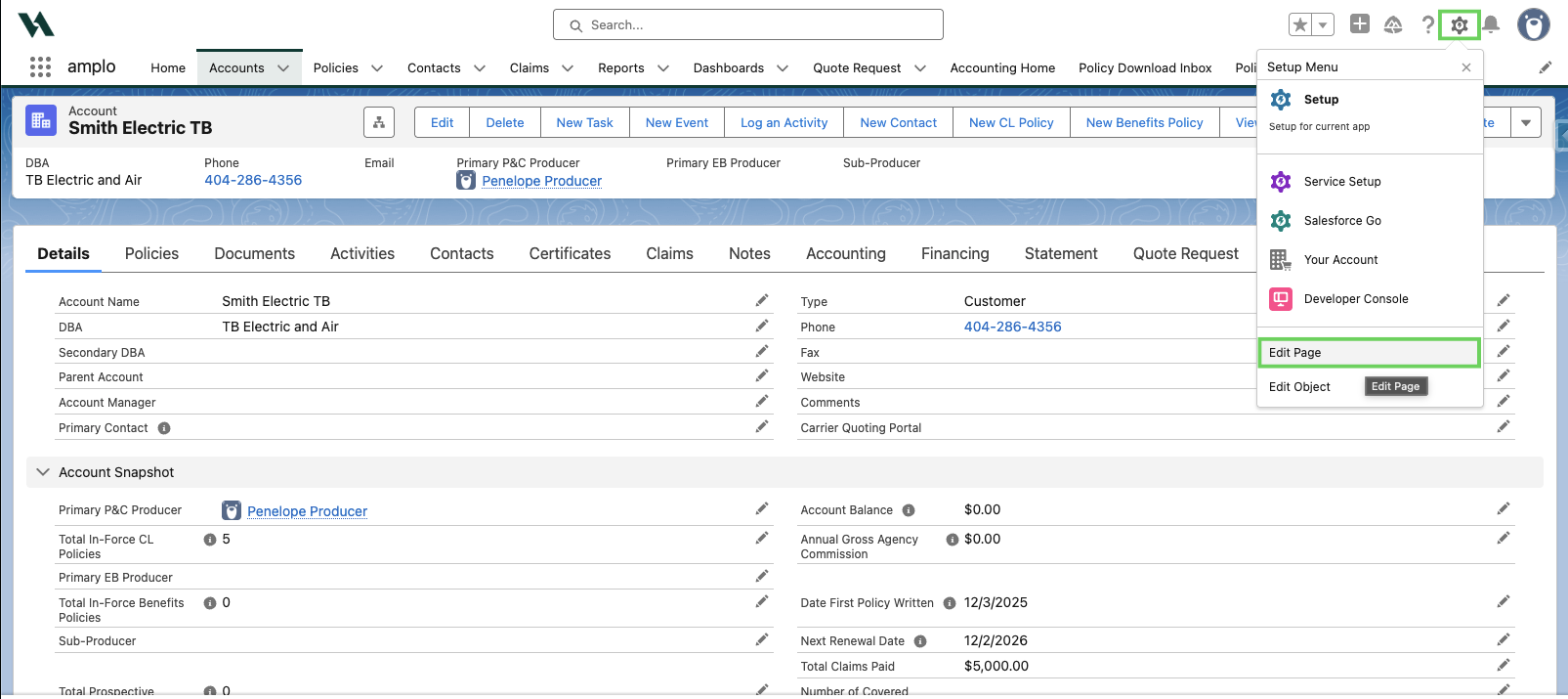Open the App Launcher dots grid

pos(40,66)
